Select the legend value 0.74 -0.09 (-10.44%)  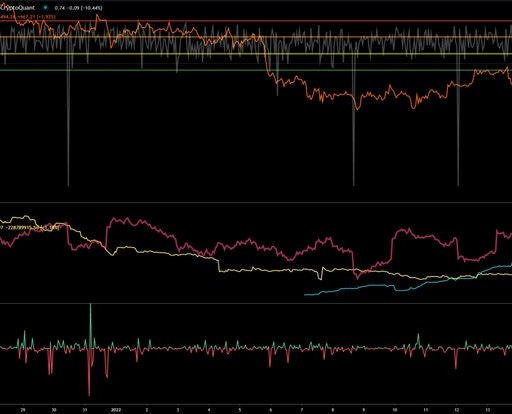pyautogui.click(x=78, y=7)
